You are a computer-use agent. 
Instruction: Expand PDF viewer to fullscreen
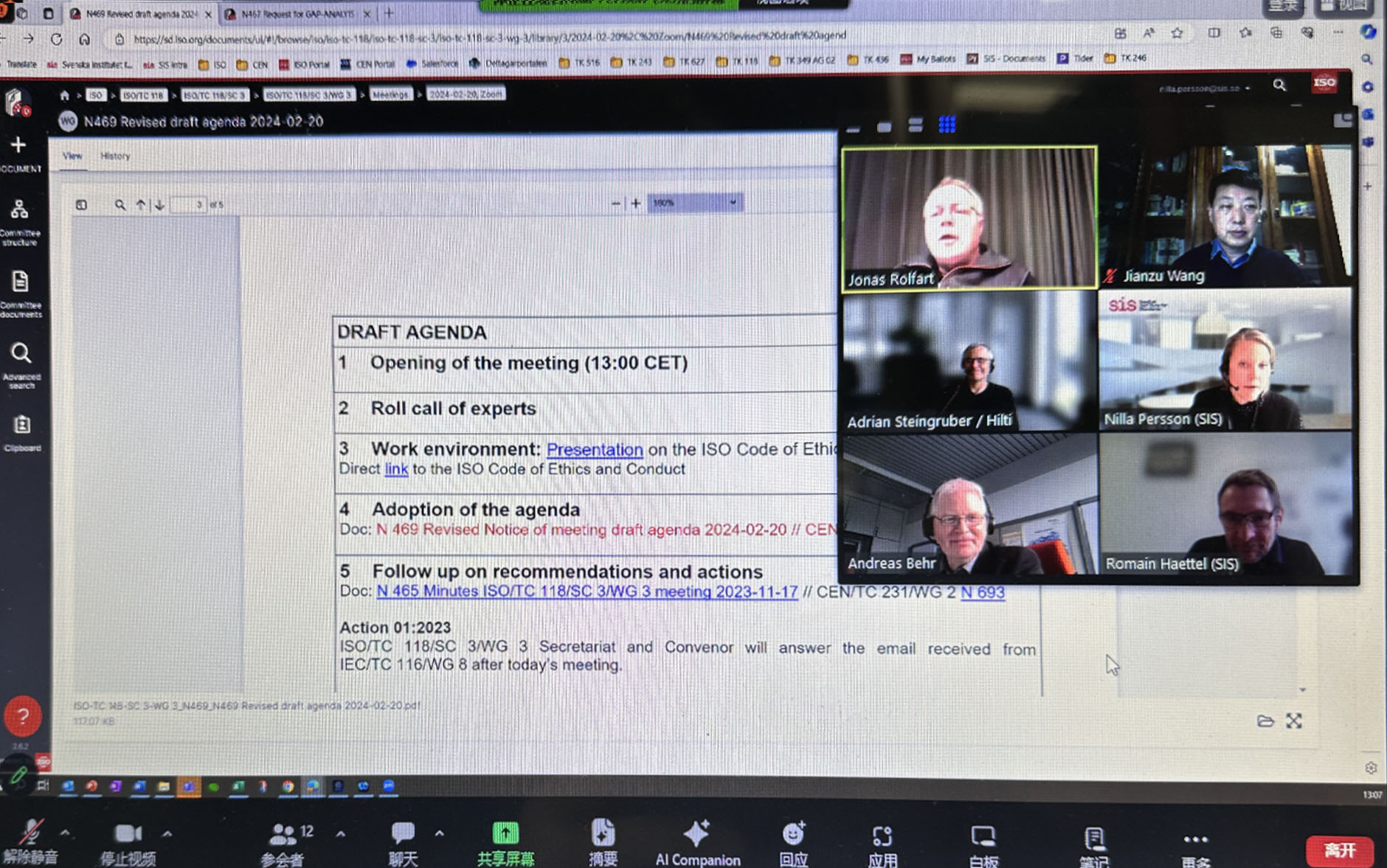click(x=1294, y=721)
